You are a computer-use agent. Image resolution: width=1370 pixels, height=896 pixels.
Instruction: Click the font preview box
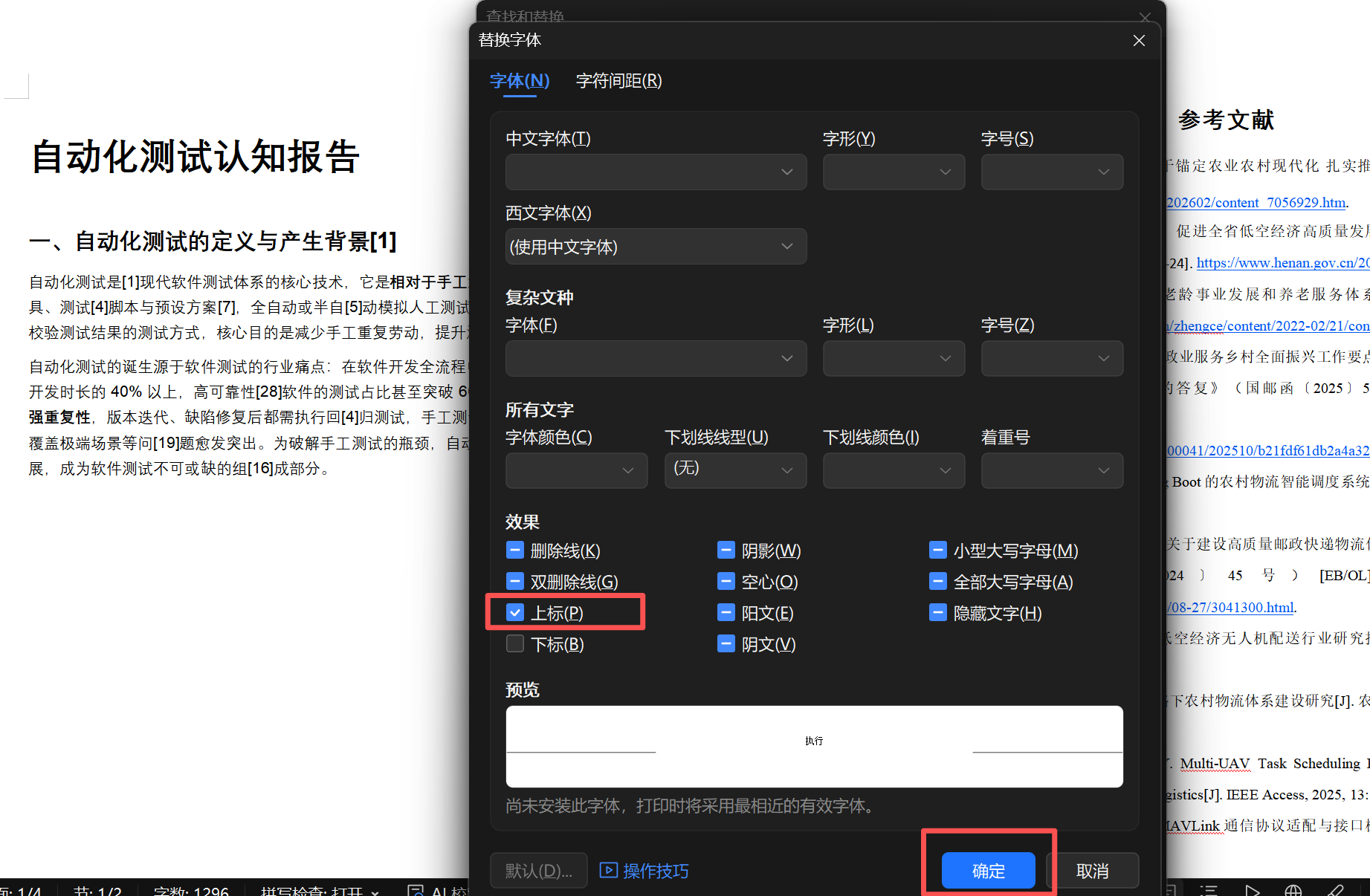(814, 746)
